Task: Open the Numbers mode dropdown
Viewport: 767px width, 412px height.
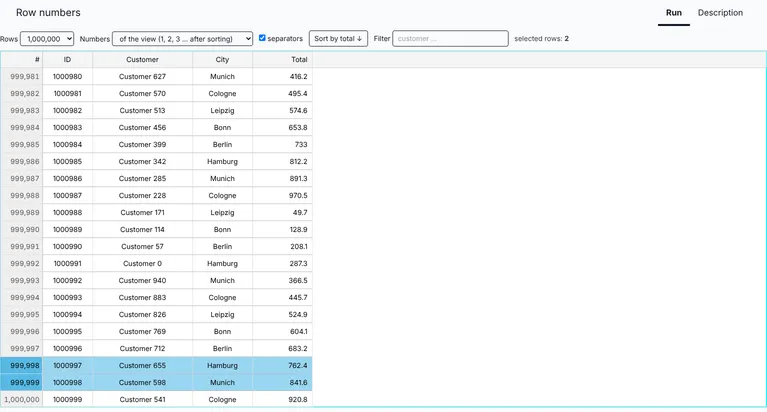Action: [182, 39]
